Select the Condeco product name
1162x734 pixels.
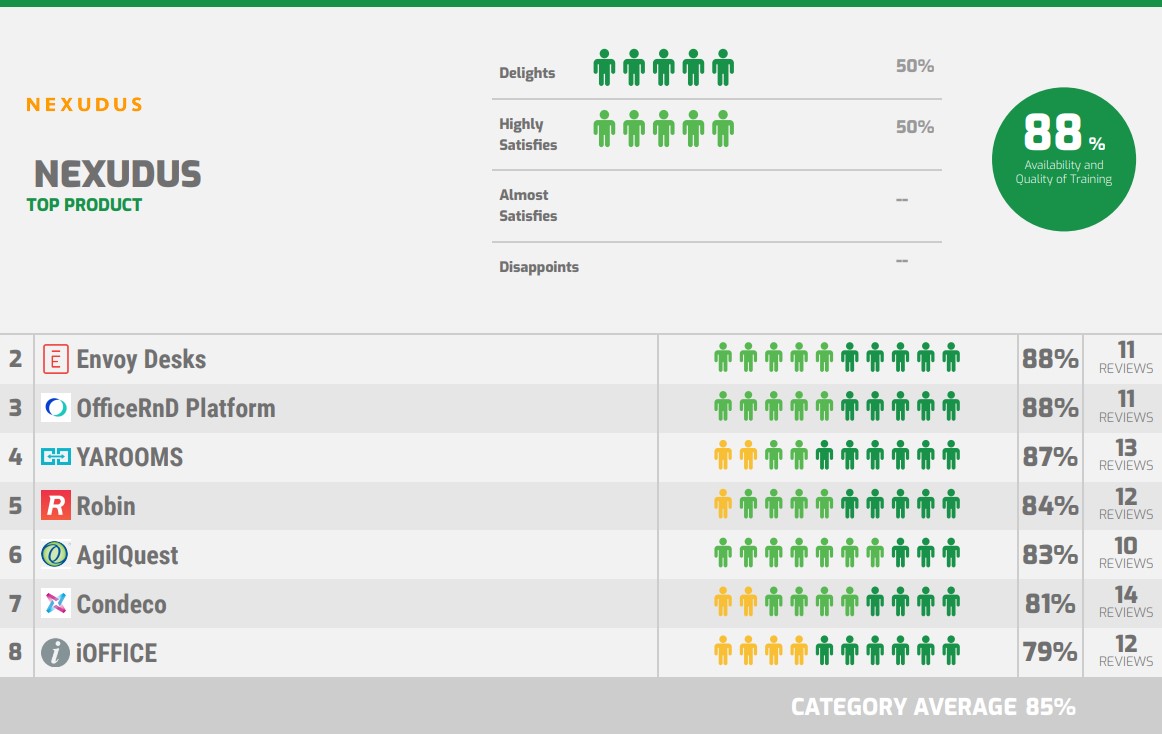click(x=122, y=604)
